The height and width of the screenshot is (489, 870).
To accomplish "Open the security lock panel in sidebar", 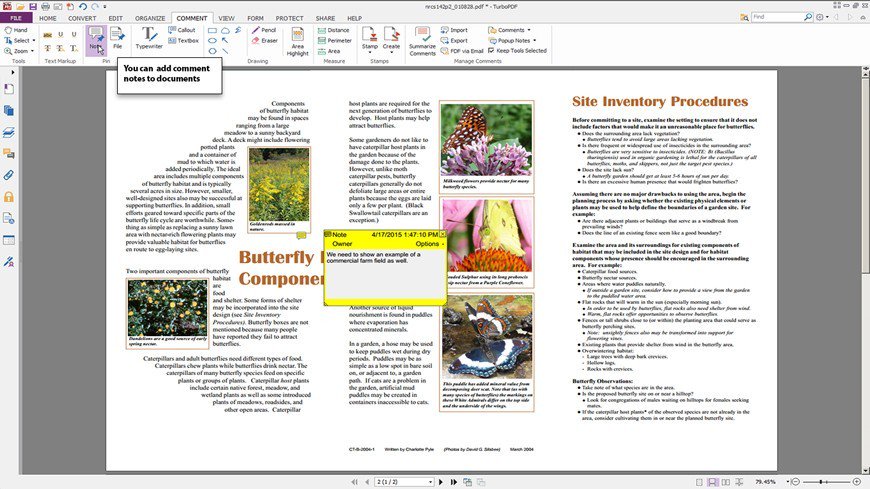I will (9, 196).
